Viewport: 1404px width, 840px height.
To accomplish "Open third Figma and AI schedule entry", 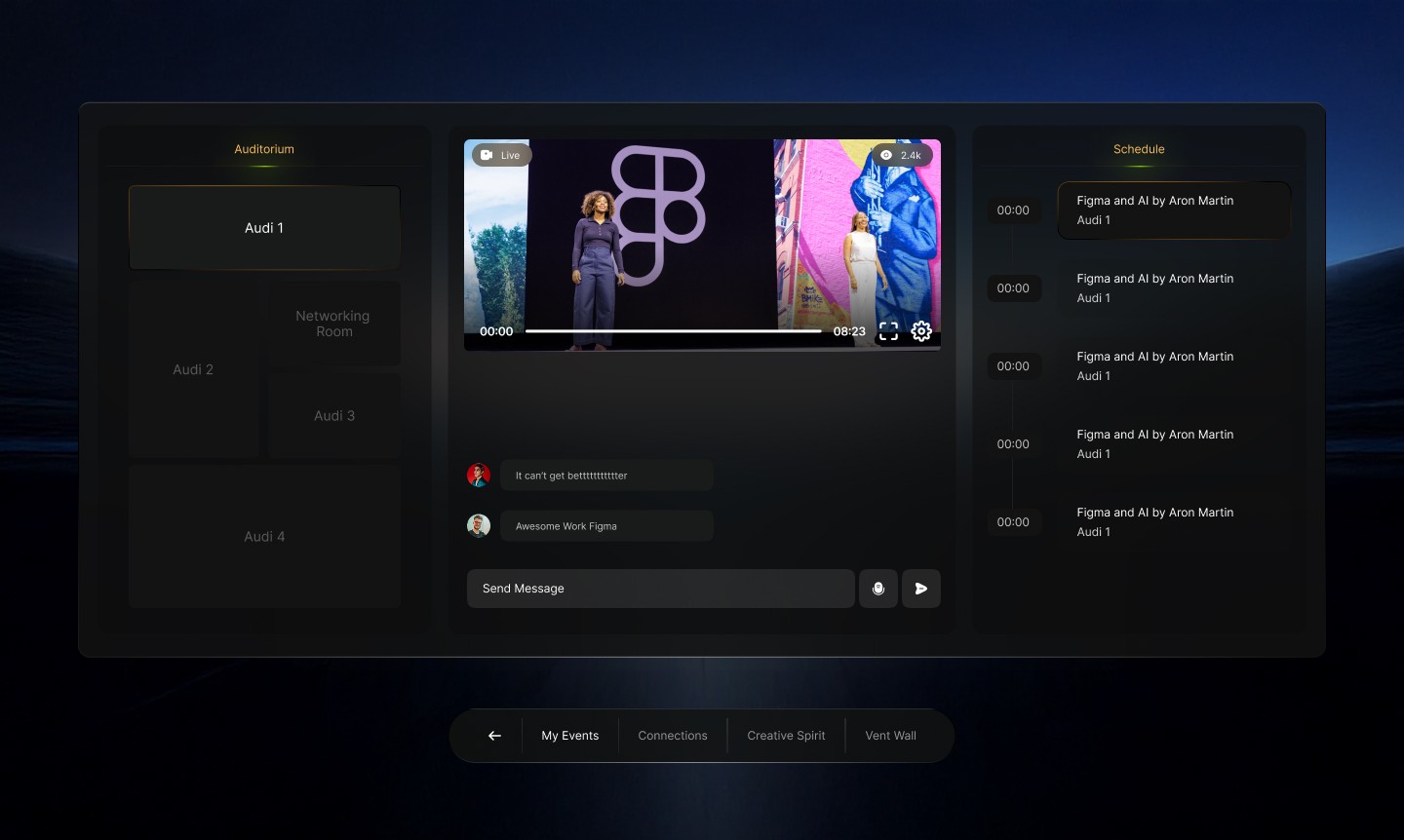I will (x=1174, y=366).
